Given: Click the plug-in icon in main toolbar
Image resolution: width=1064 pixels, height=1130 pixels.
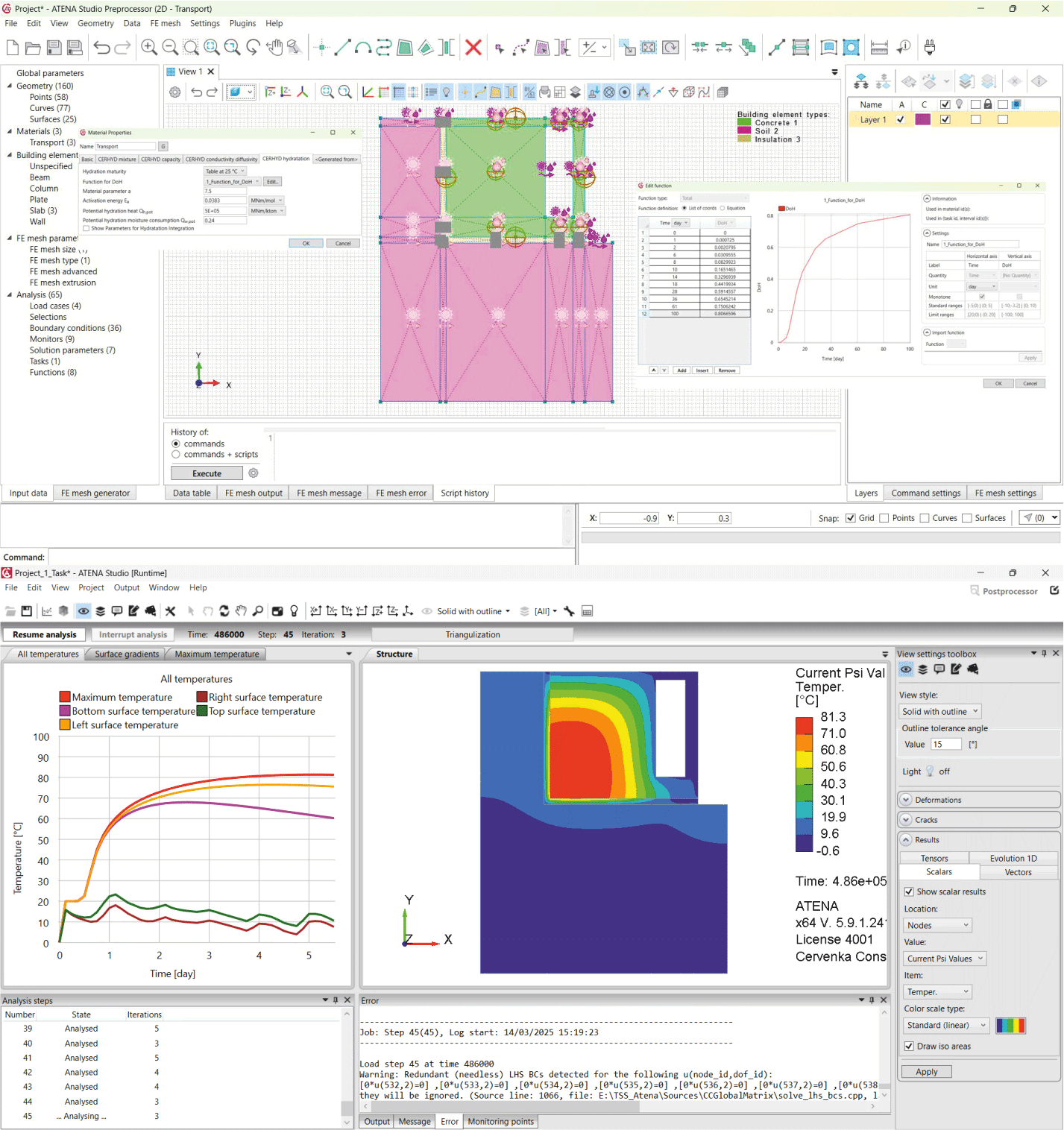Looking at the screenshot, I should tap(929, 48).
